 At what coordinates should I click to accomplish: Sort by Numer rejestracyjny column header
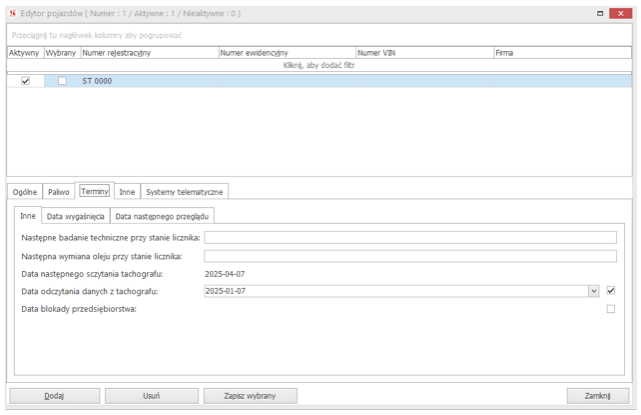[148, 53]
